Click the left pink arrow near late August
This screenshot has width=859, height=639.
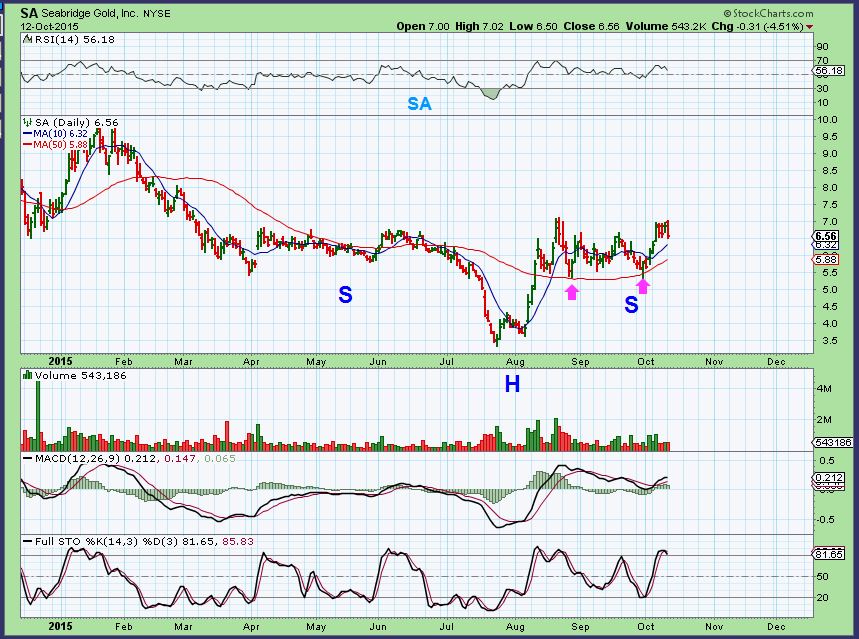571,292
